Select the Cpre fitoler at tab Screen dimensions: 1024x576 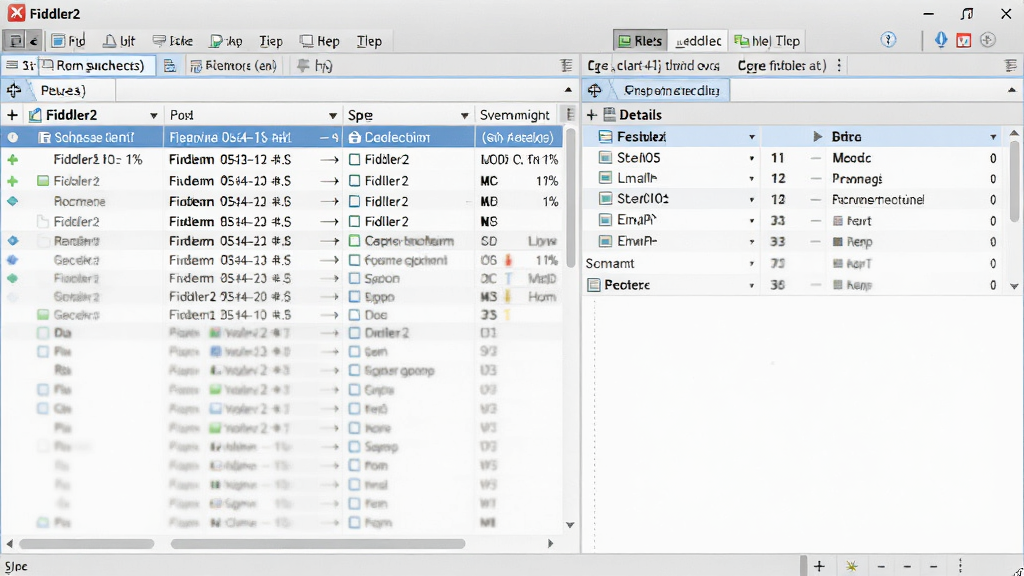click(x=782, y=65)
